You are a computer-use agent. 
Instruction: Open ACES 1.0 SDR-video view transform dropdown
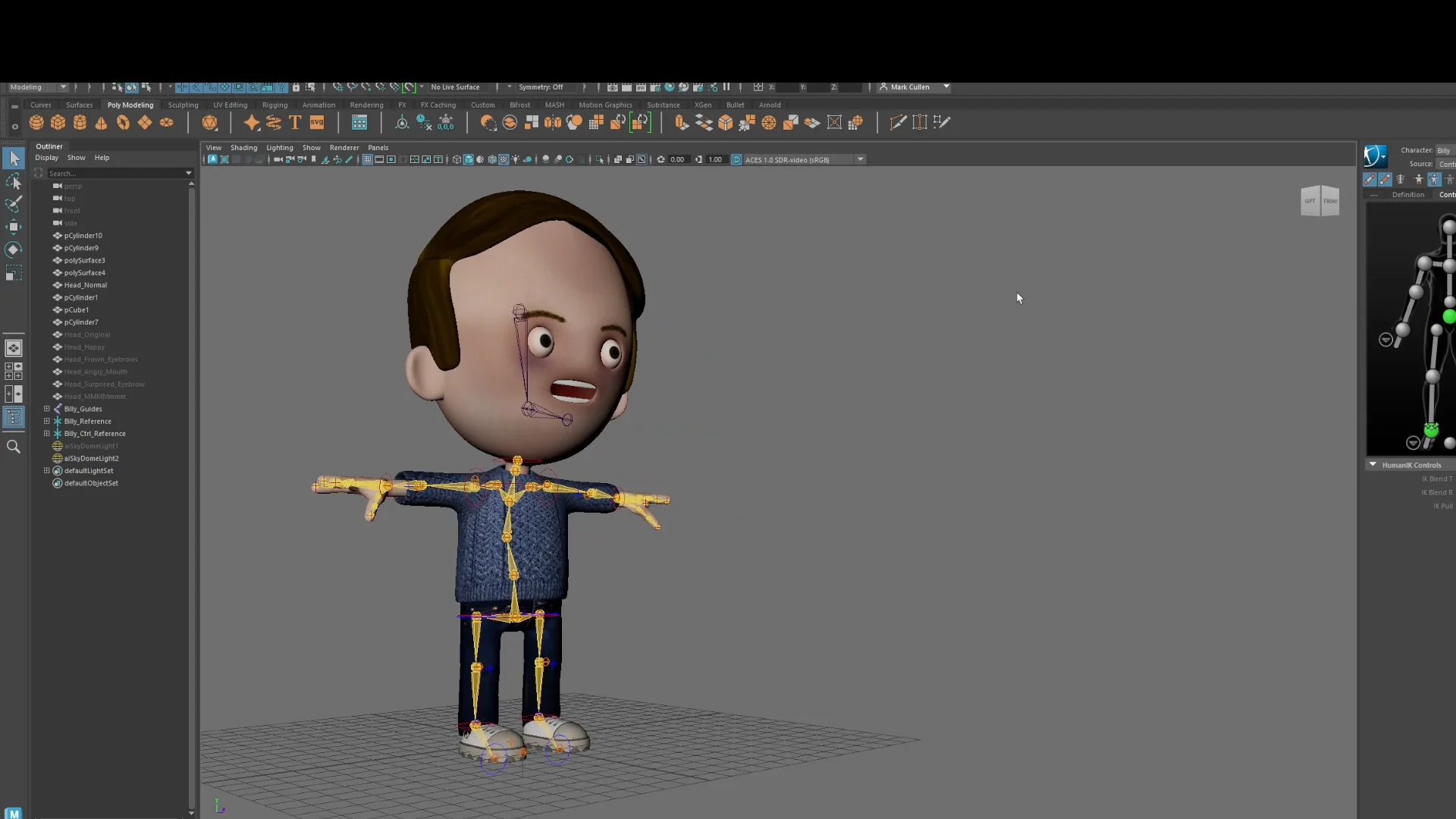click(x=805, y=159)
